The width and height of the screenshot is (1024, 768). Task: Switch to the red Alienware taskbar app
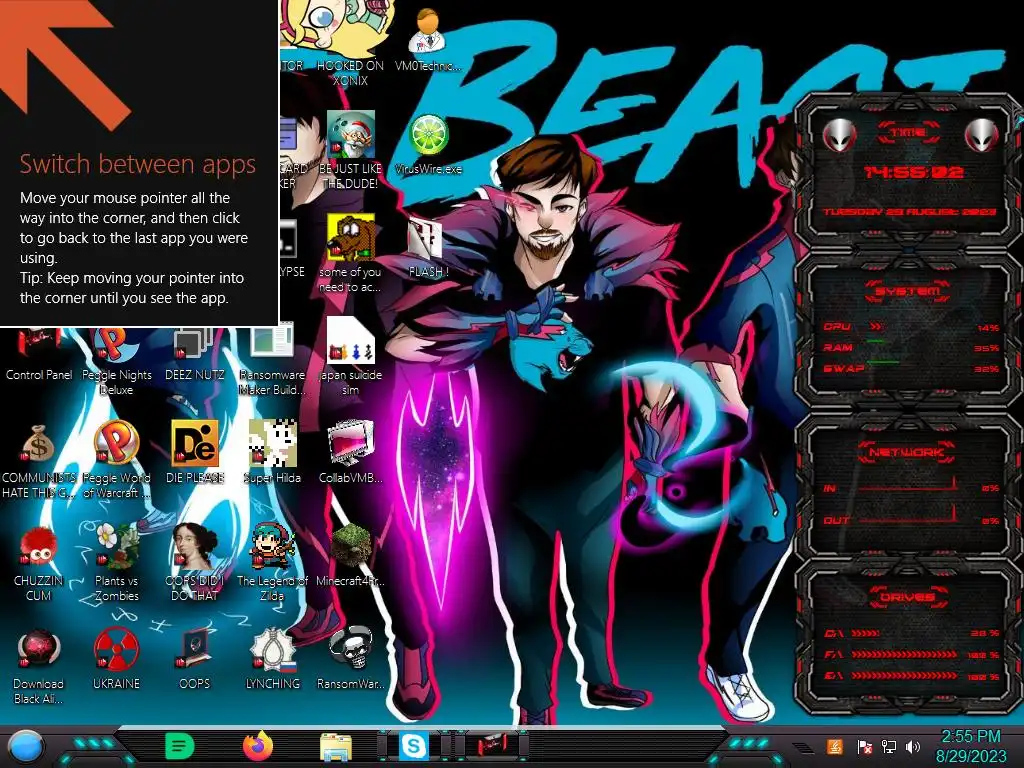coord(492,746)
